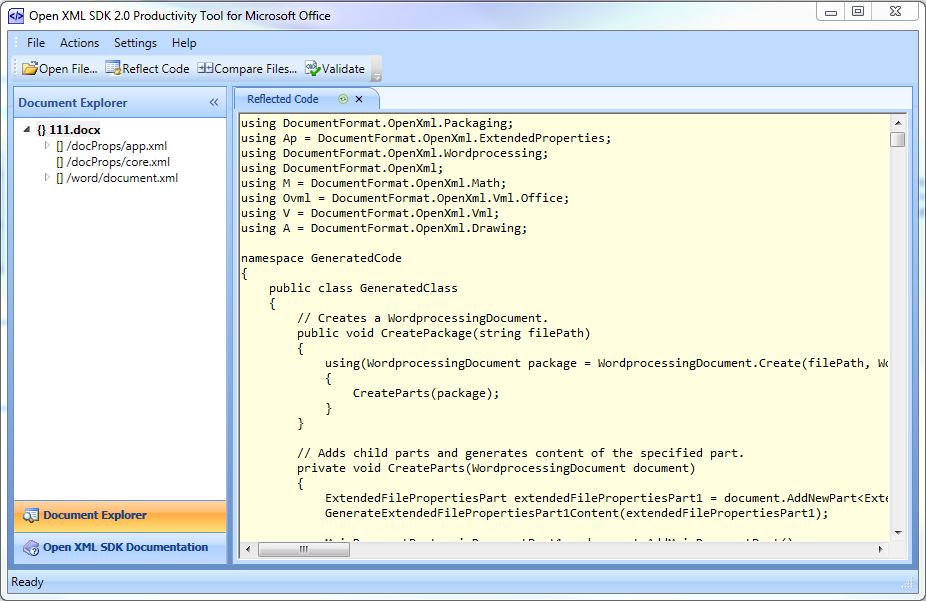Close the Reflected Code tab
Image resolution: width=926 pixels, height=601 pixels.
(x=358, y=99)
